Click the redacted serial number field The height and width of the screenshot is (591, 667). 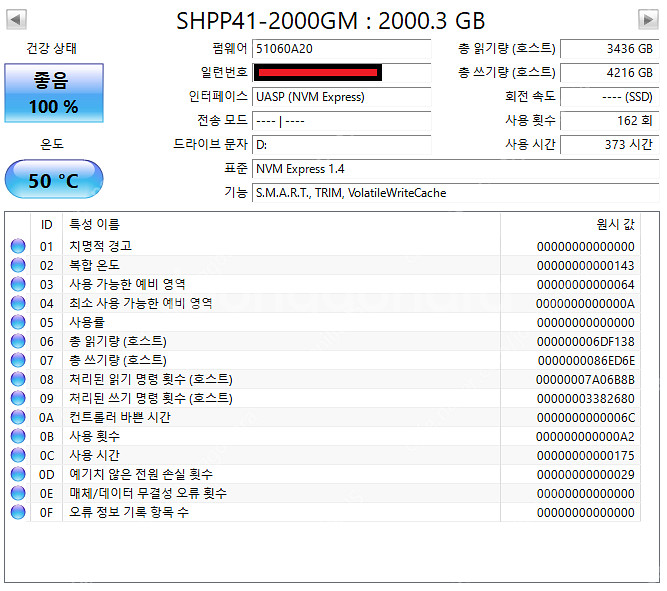coord(342,72)
